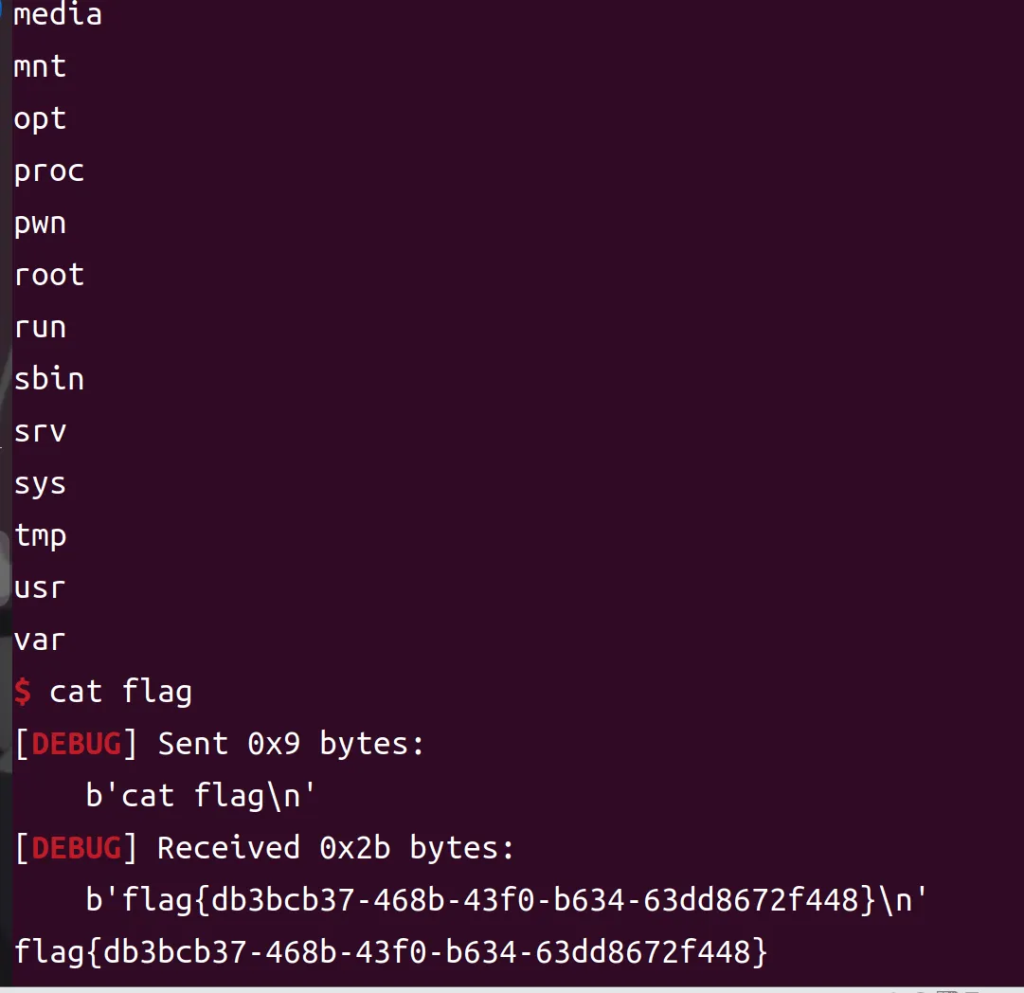Click the "sys" directory entry
Screen dimensions: 1024x993
[40, 483]
